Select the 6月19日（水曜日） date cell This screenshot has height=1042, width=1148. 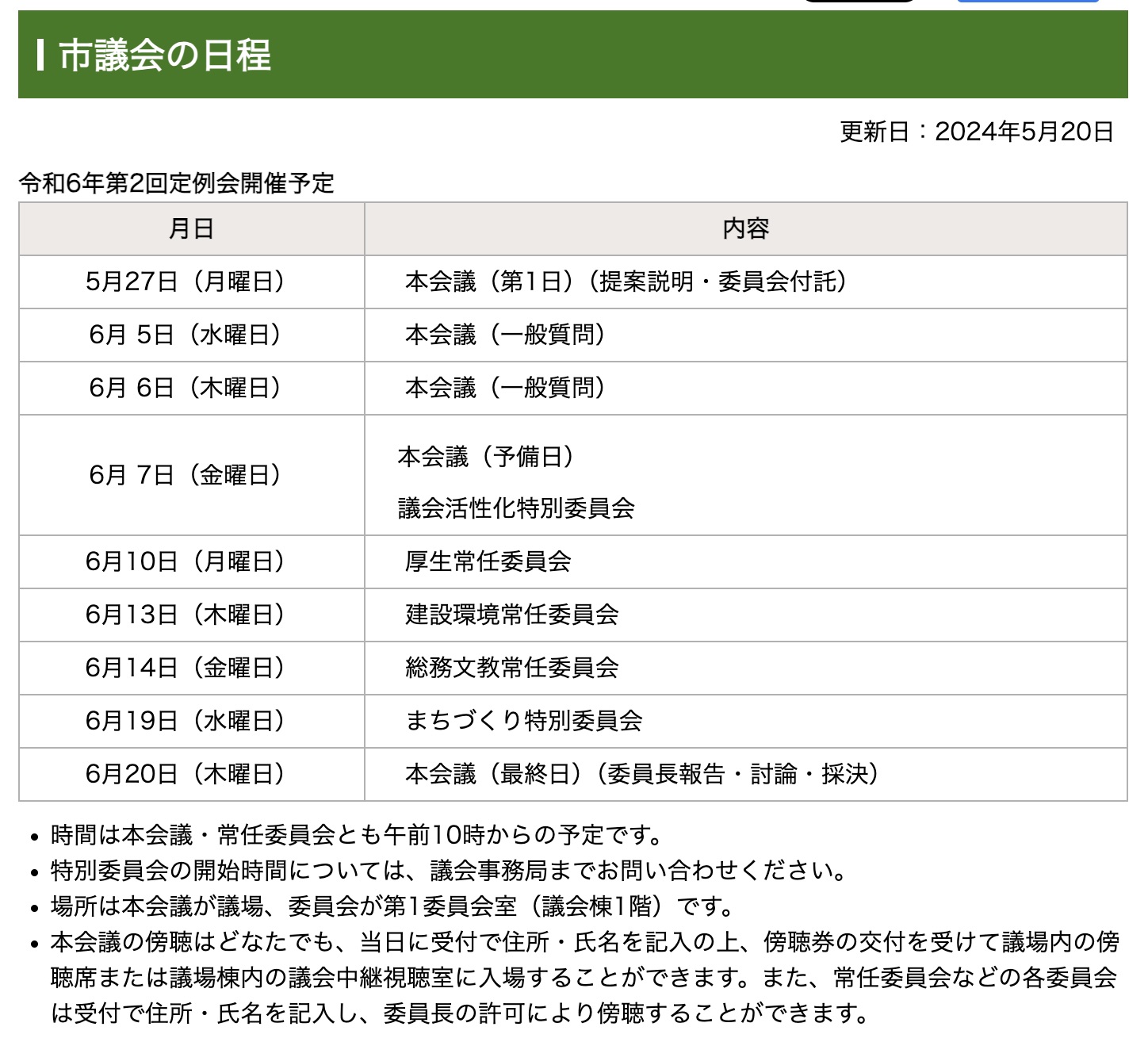pyautogui.click(x=192, y=722)
